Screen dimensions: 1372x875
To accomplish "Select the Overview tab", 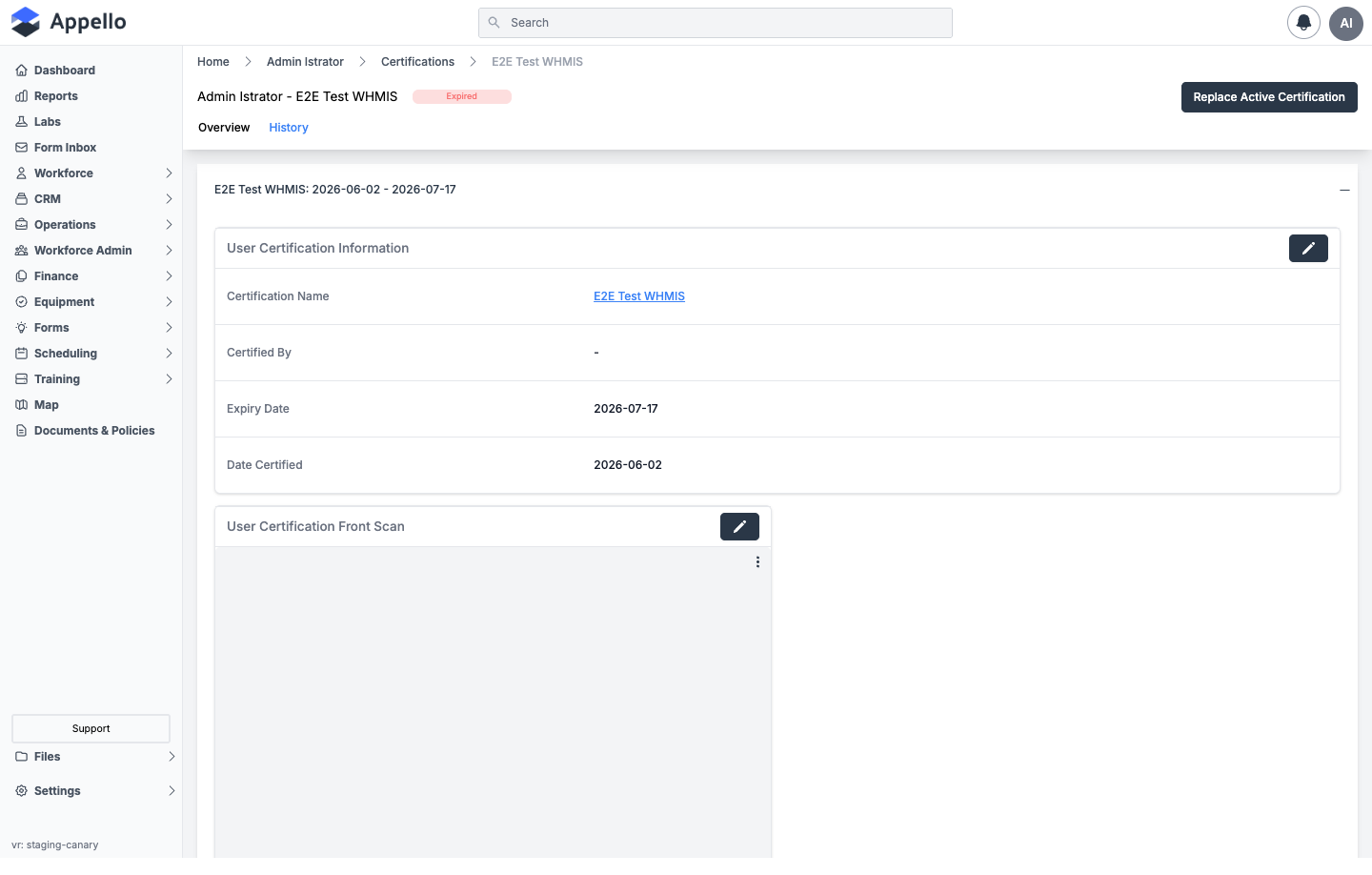I will [x=224, y=128].
